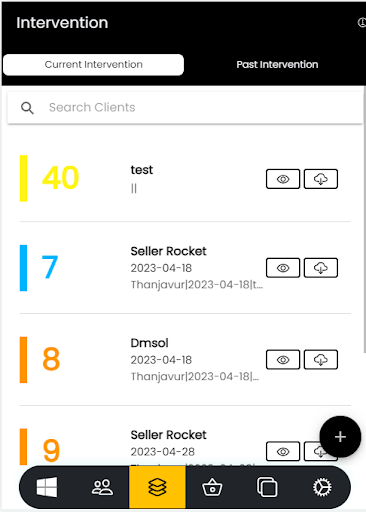Download the Seller Rocket 2023-04-18 intervention
The image size is (366, 512).
(321, 268)
